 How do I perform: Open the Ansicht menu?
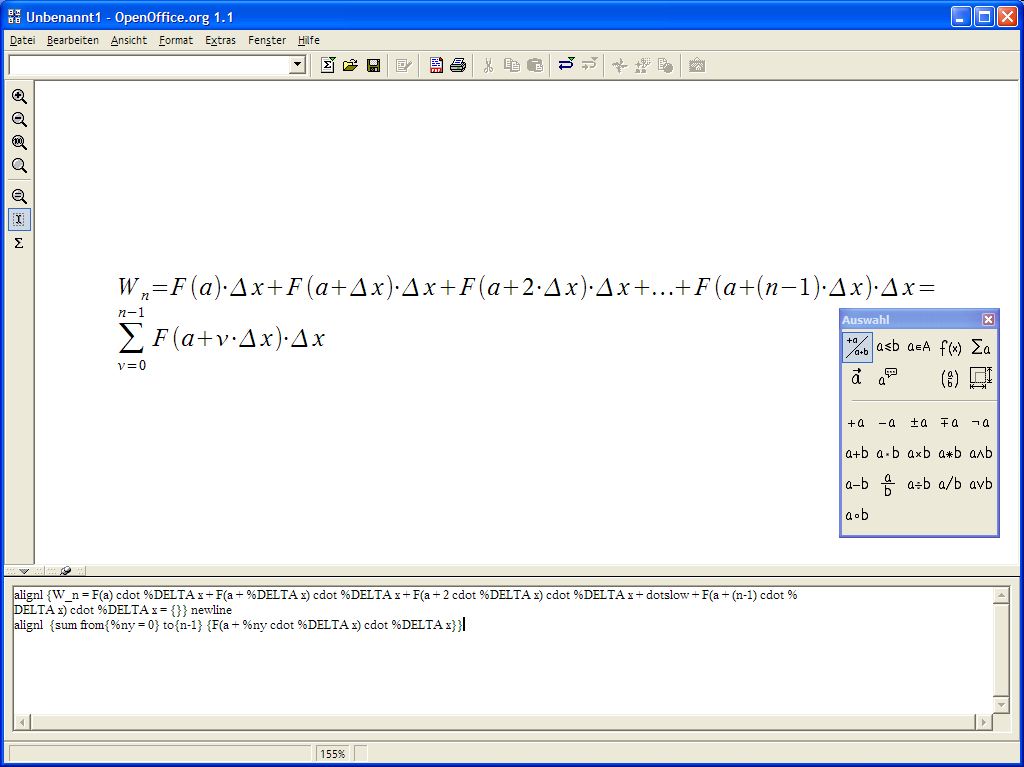coord(129,40)
